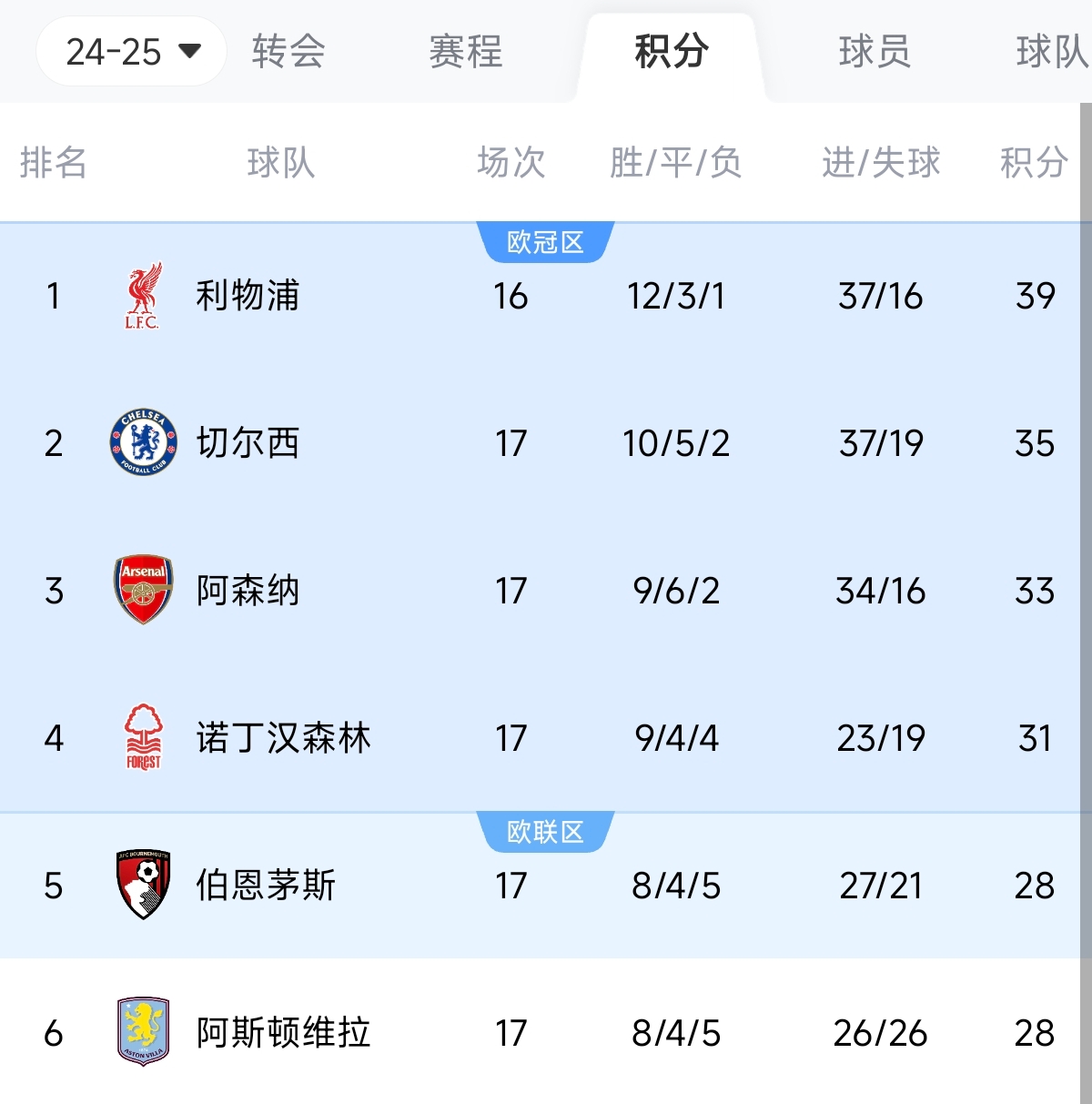Click the Aston Villa lion crest
The width and height of the screenshot is (1092, 1104).
[143, 1032]
